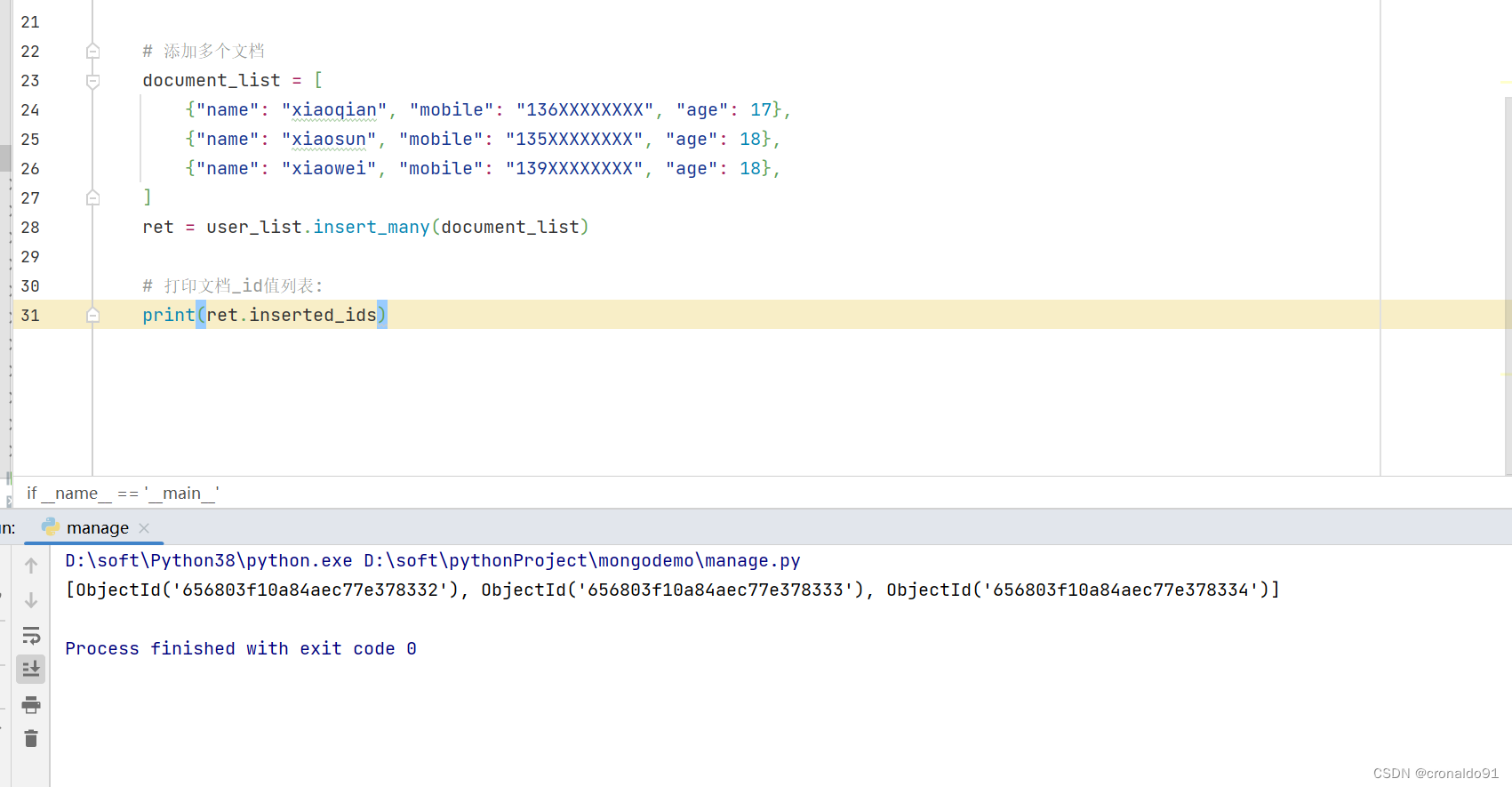The height and width of the screenshot is (787, 1512).
Task: Click the Python icon on manage tab
Action: coord(50,527)
